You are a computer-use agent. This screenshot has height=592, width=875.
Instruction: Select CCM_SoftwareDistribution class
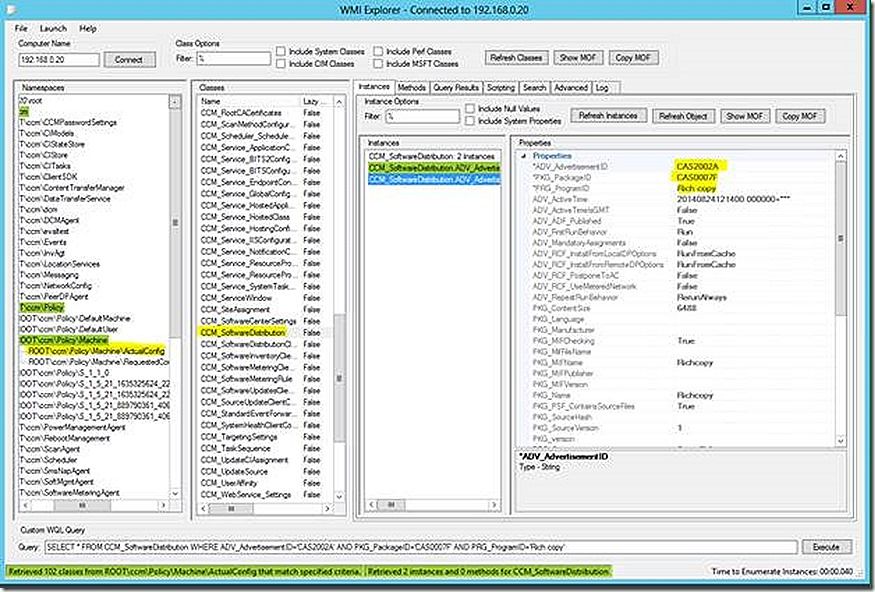(243, 333)
